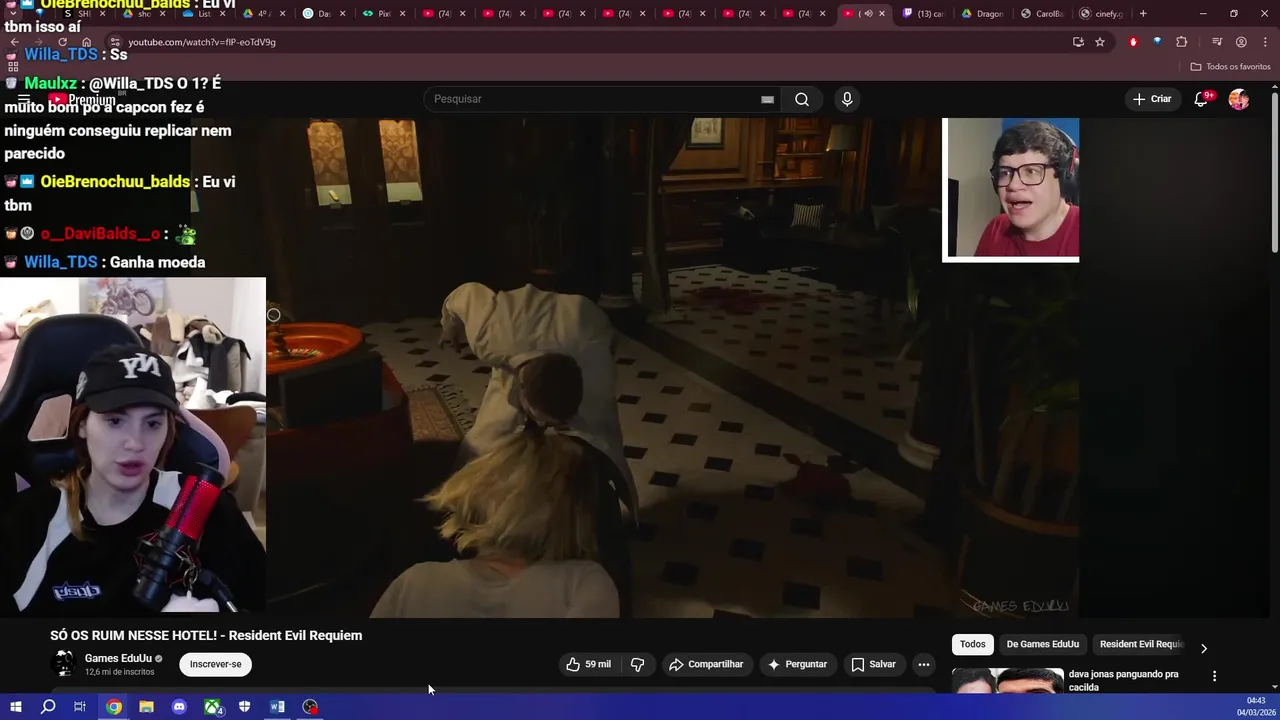Click the 'Salvar' save button
Viewport: 1280px width, 720px height.
pos(874,664)
